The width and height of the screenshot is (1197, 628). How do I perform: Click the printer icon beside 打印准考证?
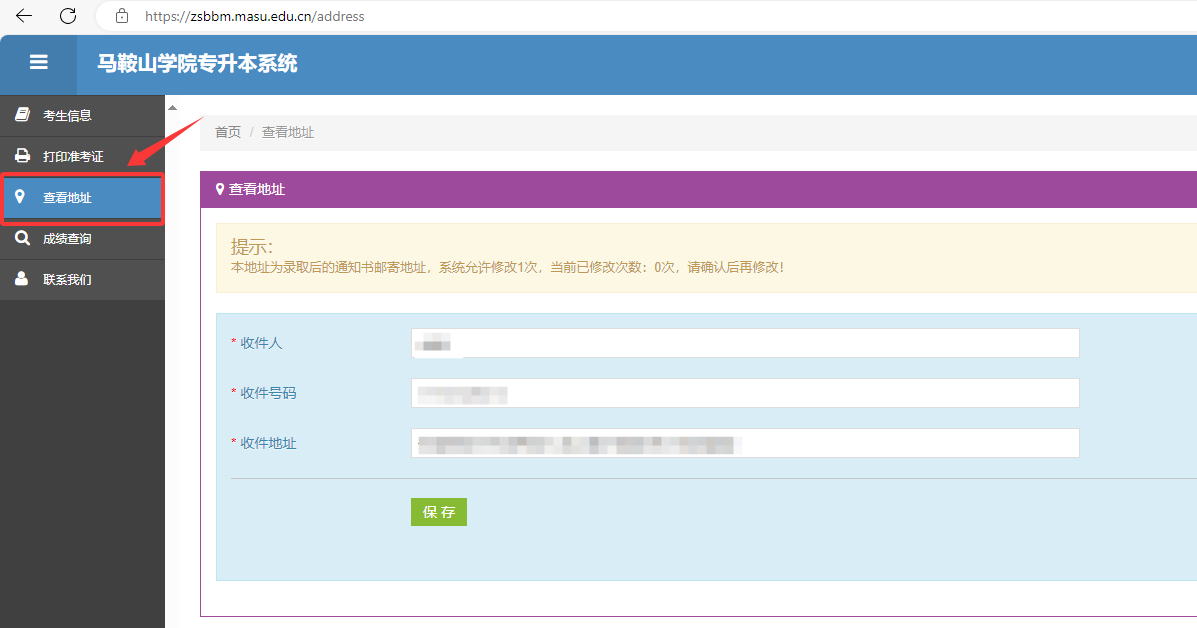[22, 156]
